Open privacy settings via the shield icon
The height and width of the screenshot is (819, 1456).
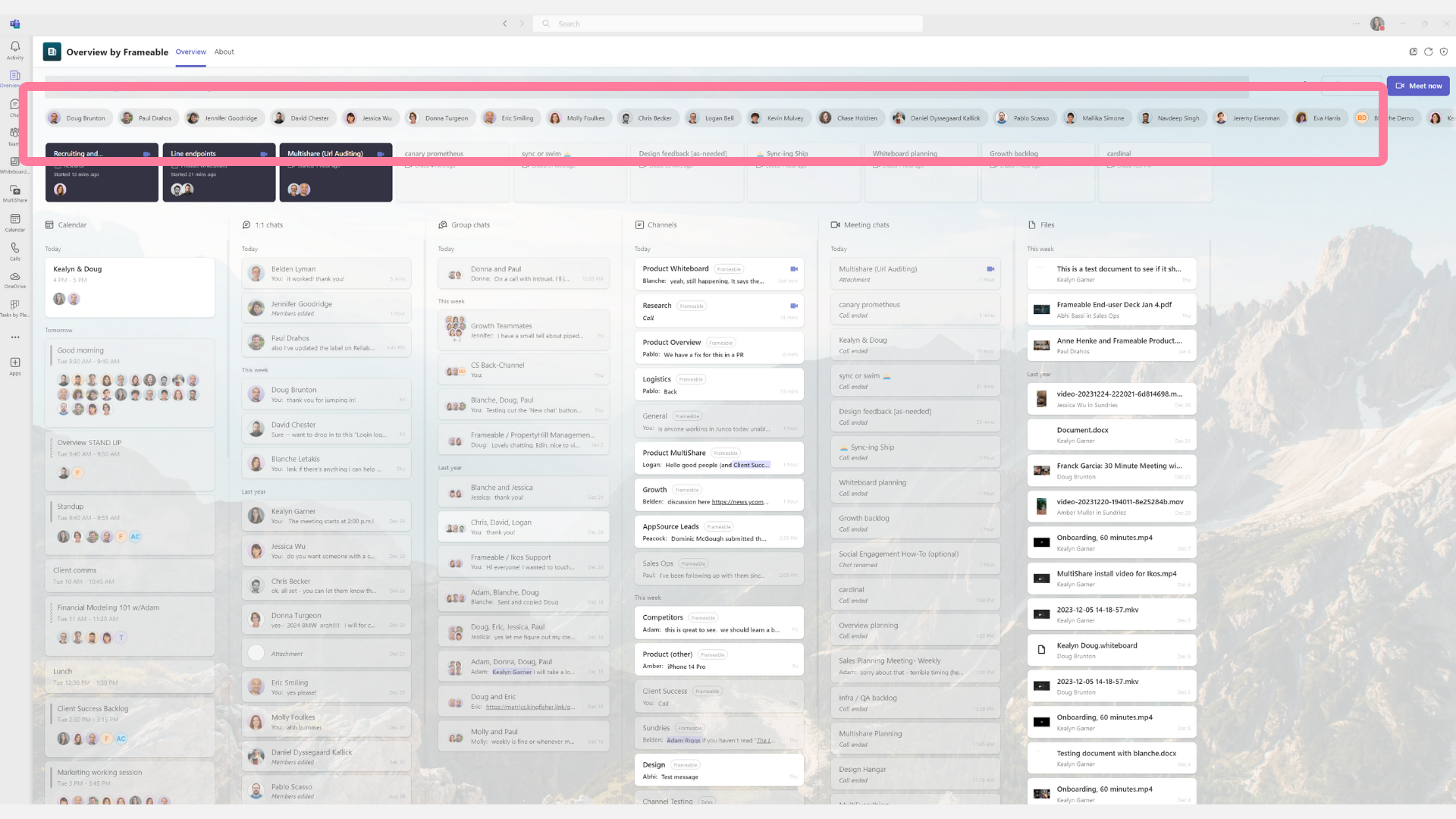pos(1445,52)
